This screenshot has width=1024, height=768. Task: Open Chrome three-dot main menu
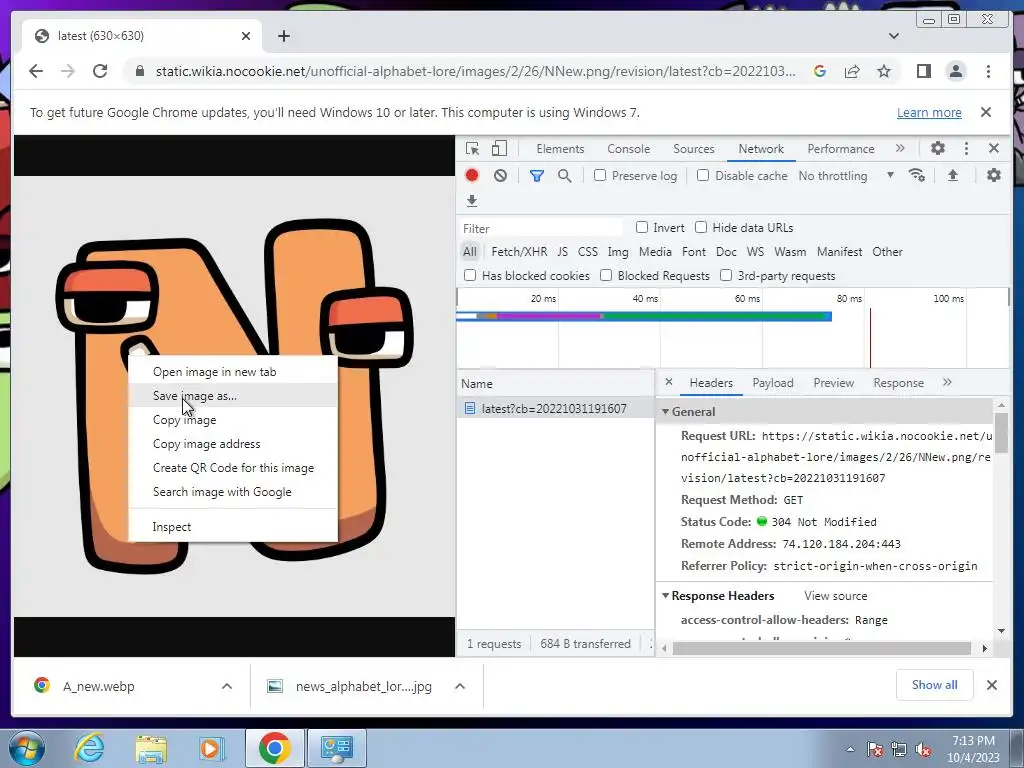[988, 71]
